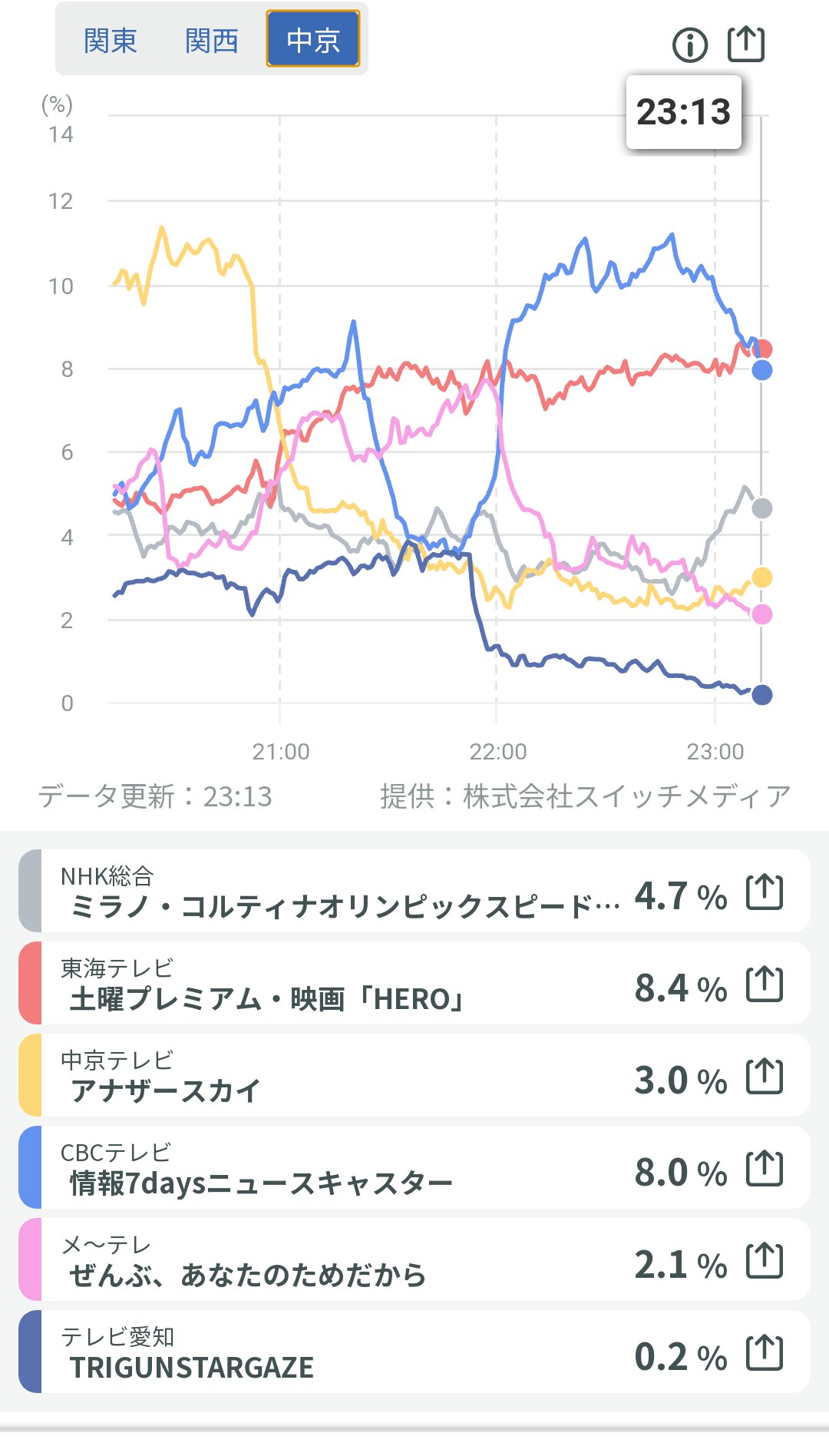This screenshot has height=1456, width=829.
Task: Tap the 情報7daysニュースキャスター program title
Action: pos(261,1183)
